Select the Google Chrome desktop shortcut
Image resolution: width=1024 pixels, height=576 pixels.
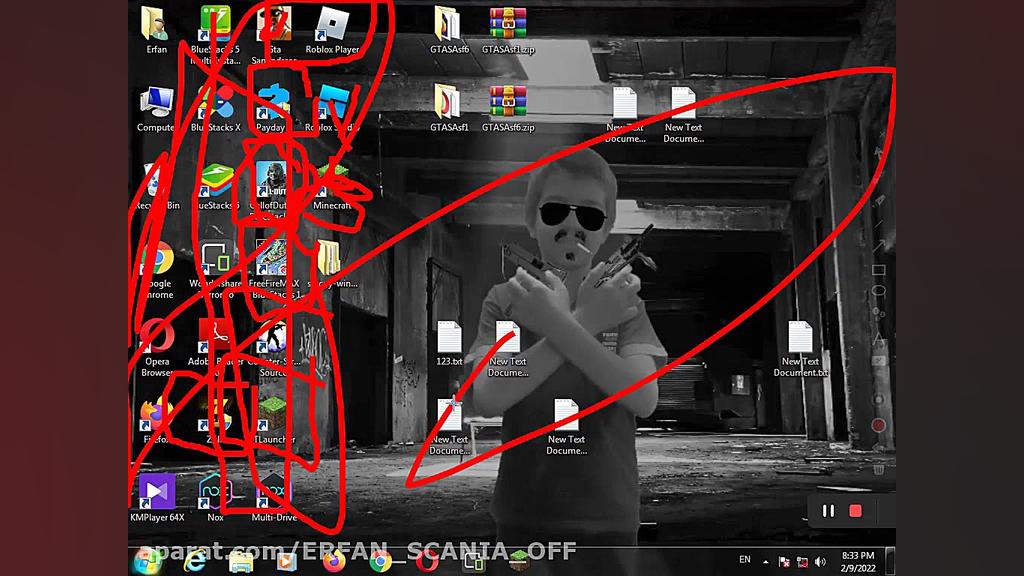click(x=157, y=259)
